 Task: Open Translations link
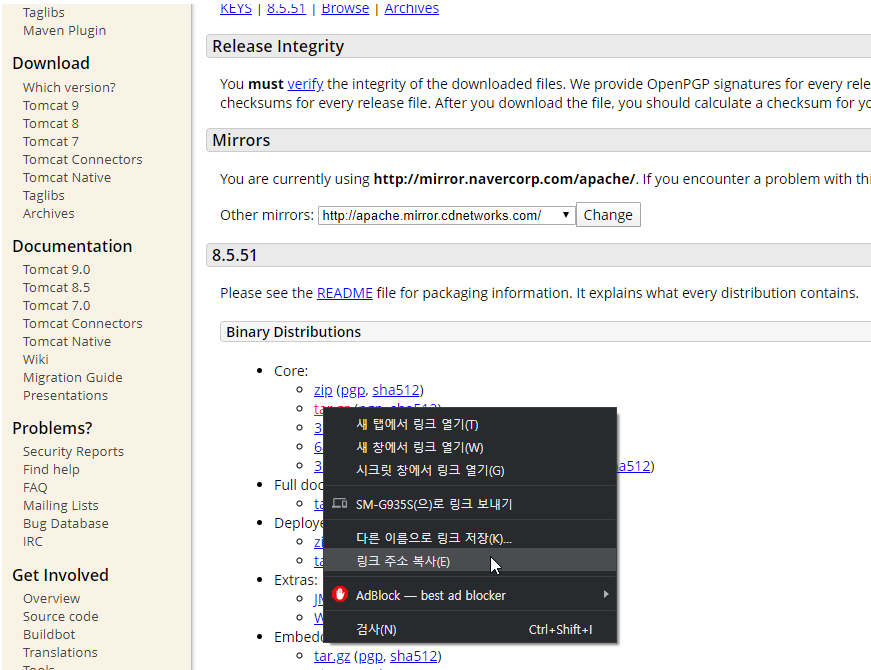pos(60,652)
